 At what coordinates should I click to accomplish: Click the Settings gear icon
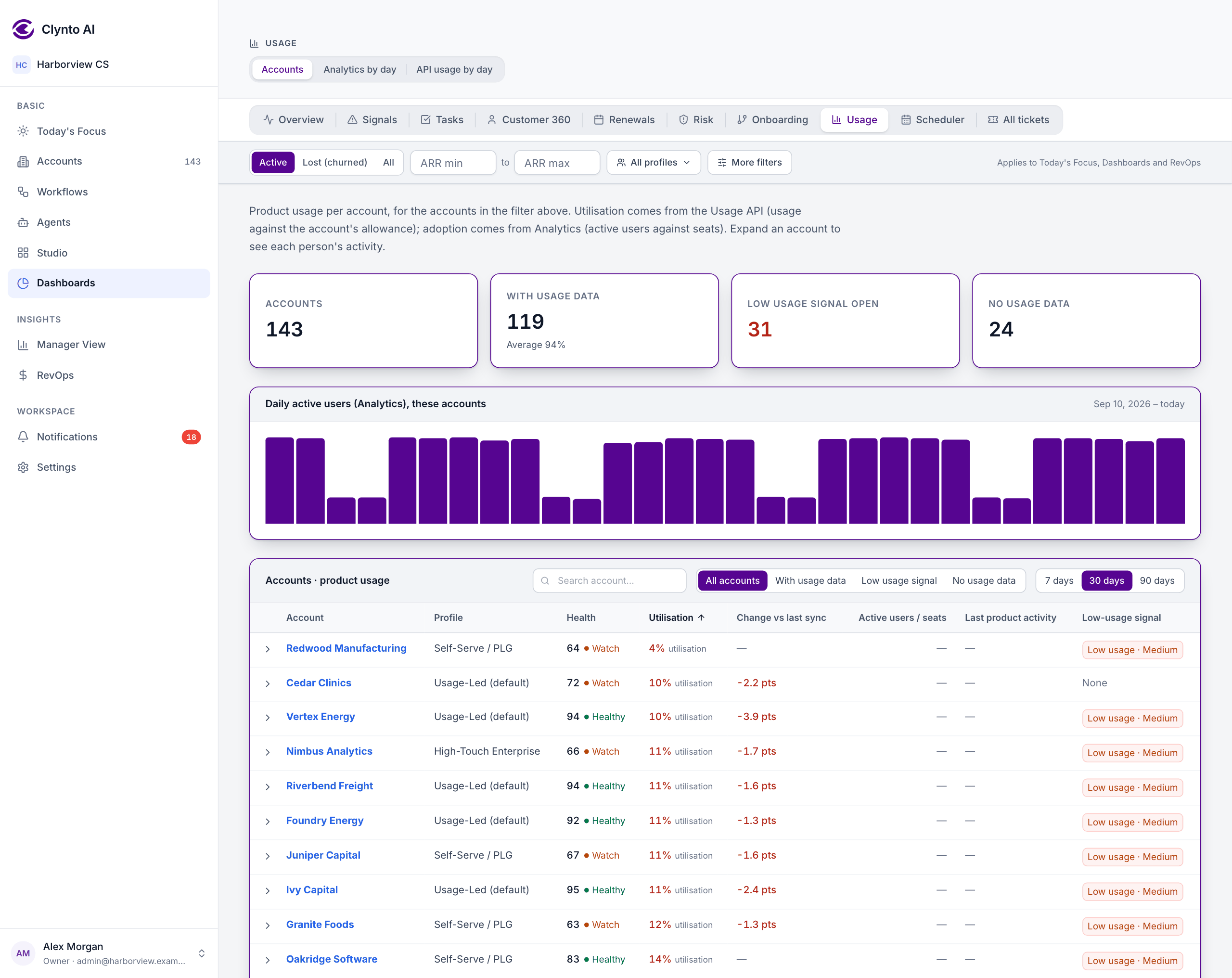(23, 467)
